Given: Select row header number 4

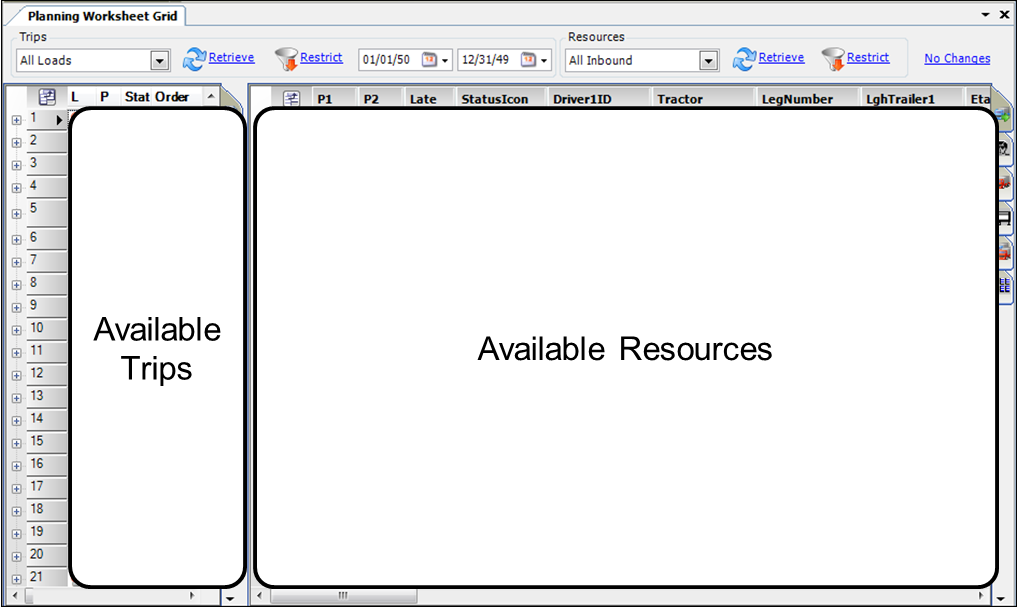Looking at the screenshot, I should tap(47, 186).
